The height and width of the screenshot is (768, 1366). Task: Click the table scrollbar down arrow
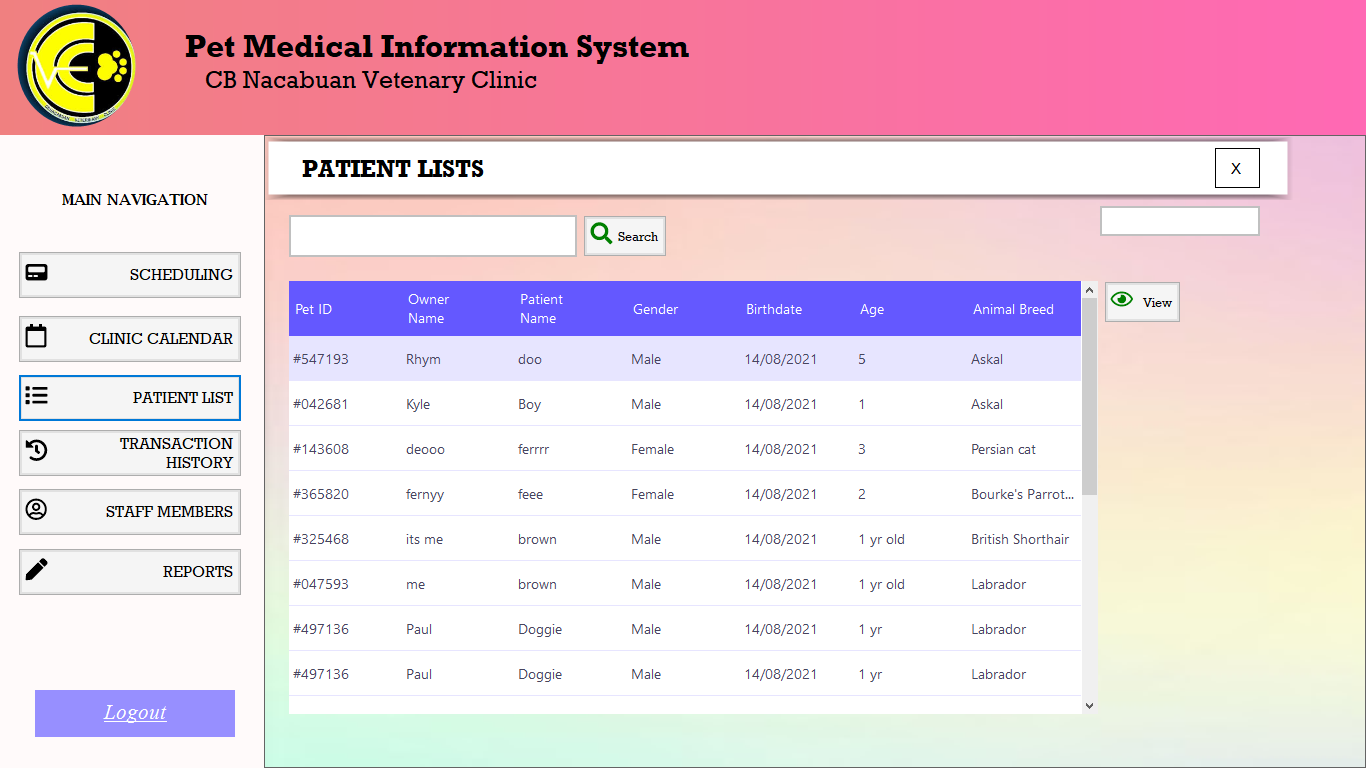1089,706
